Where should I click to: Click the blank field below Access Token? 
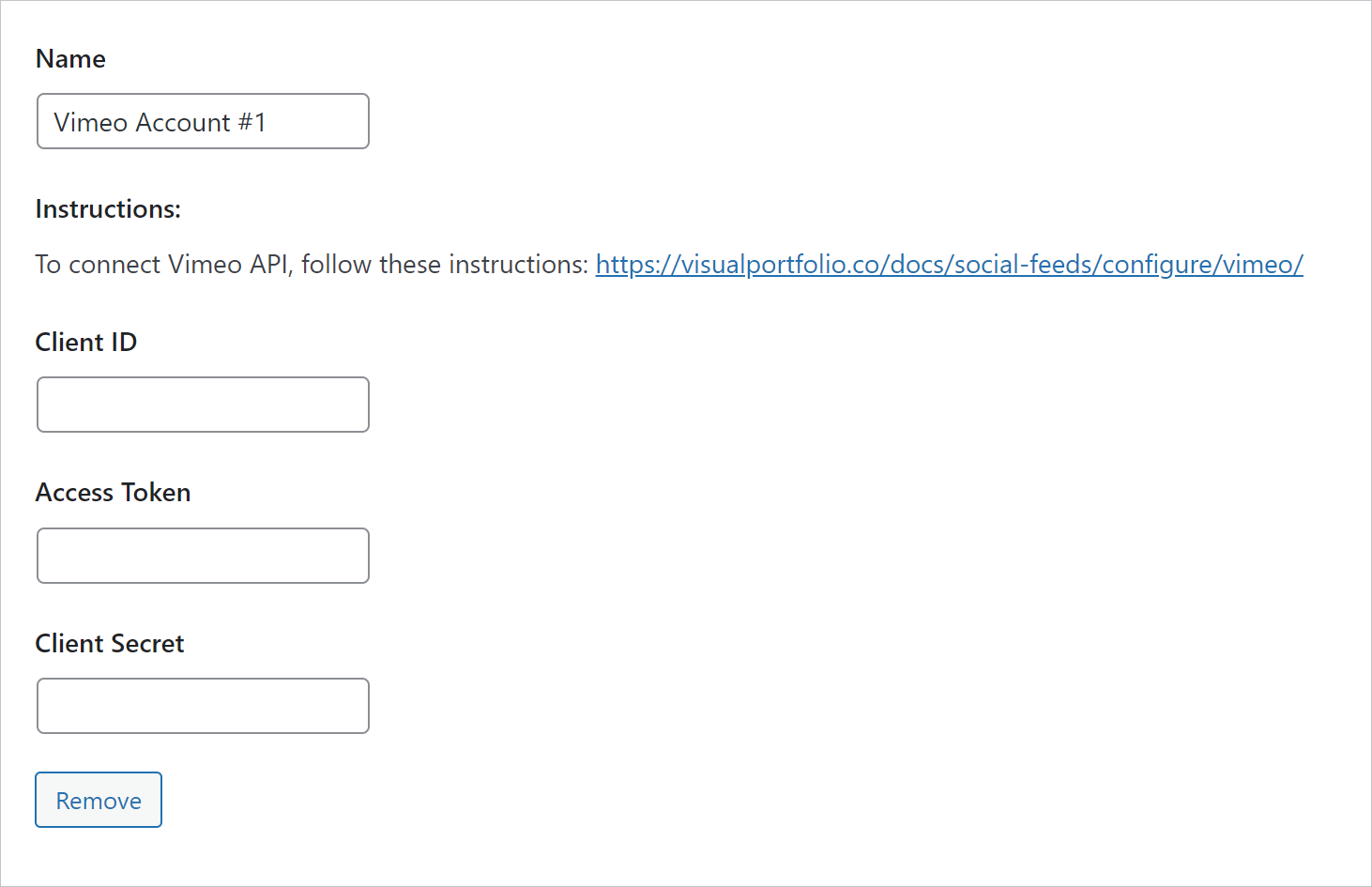(203, 556)
